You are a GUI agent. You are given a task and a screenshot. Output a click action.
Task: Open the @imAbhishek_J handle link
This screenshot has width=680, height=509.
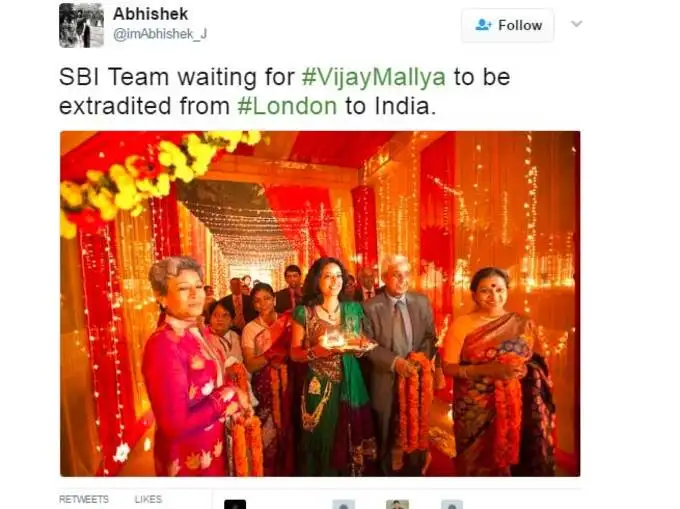160,34
